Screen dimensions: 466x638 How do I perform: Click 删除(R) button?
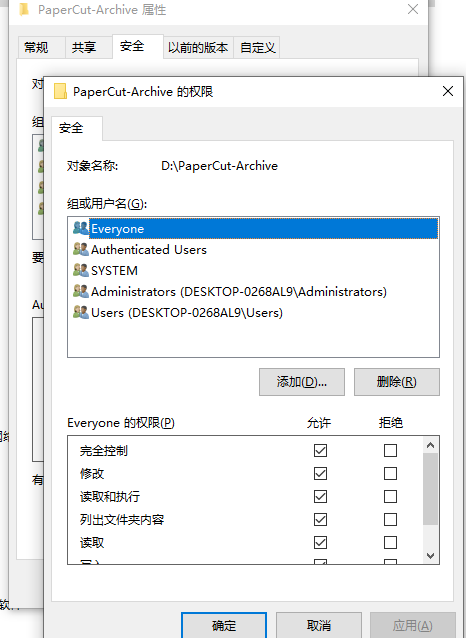(397, 382)
